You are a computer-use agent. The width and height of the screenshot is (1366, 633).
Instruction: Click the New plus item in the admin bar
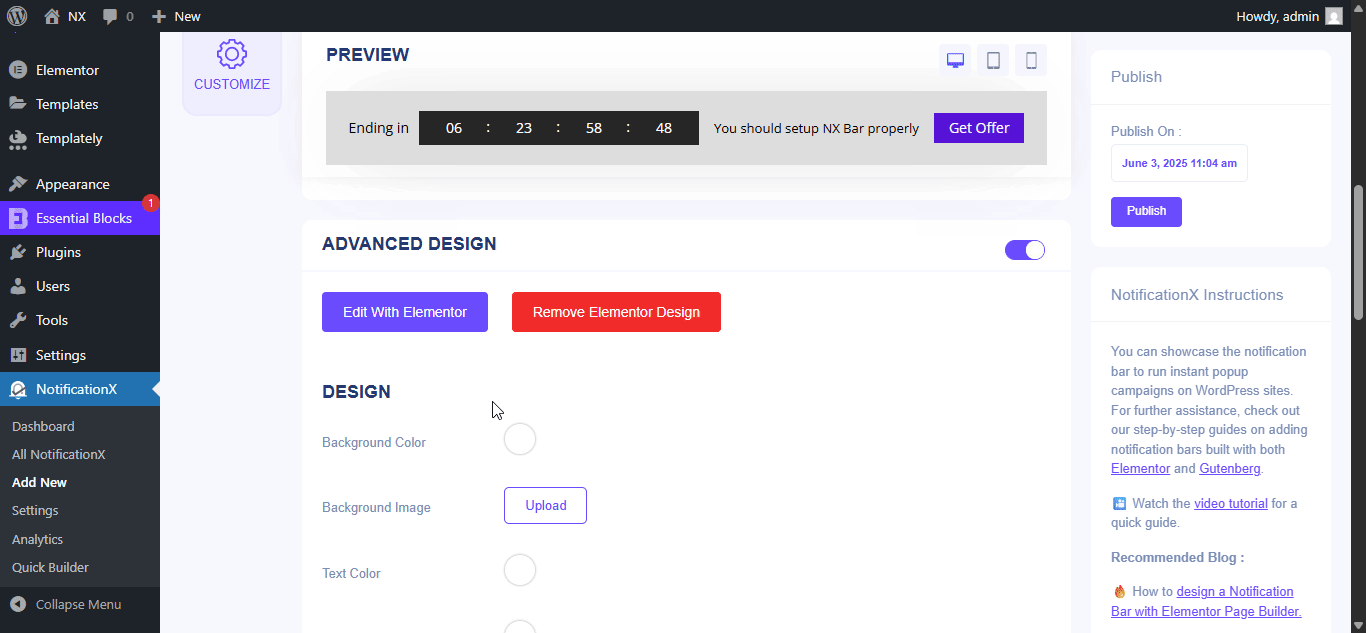click(x=176, y=16)
